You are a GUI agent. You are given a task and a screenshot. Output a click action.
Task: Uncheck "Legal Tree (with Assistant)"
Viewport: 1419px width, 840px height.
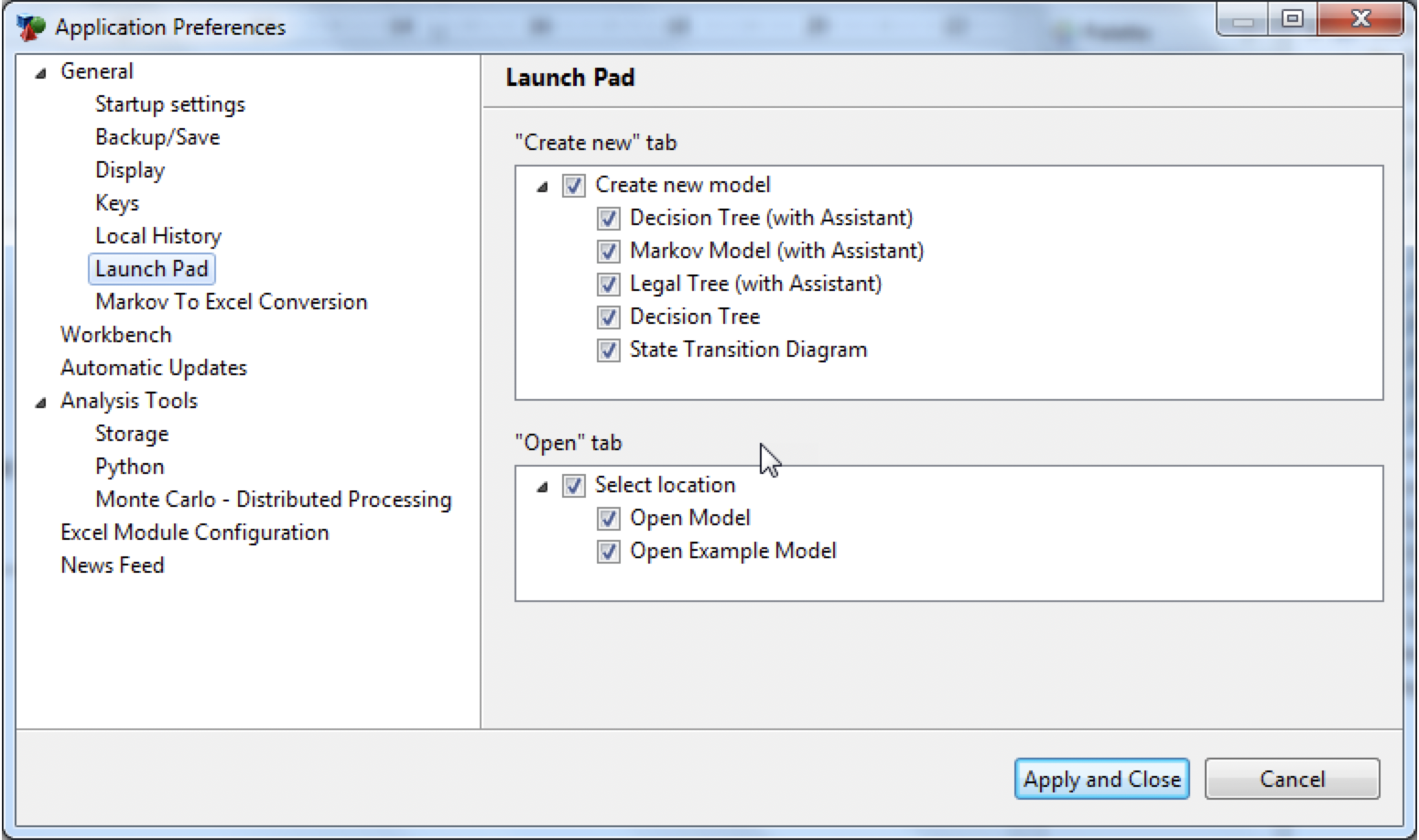pyautogui.click(x=607, y=284)
